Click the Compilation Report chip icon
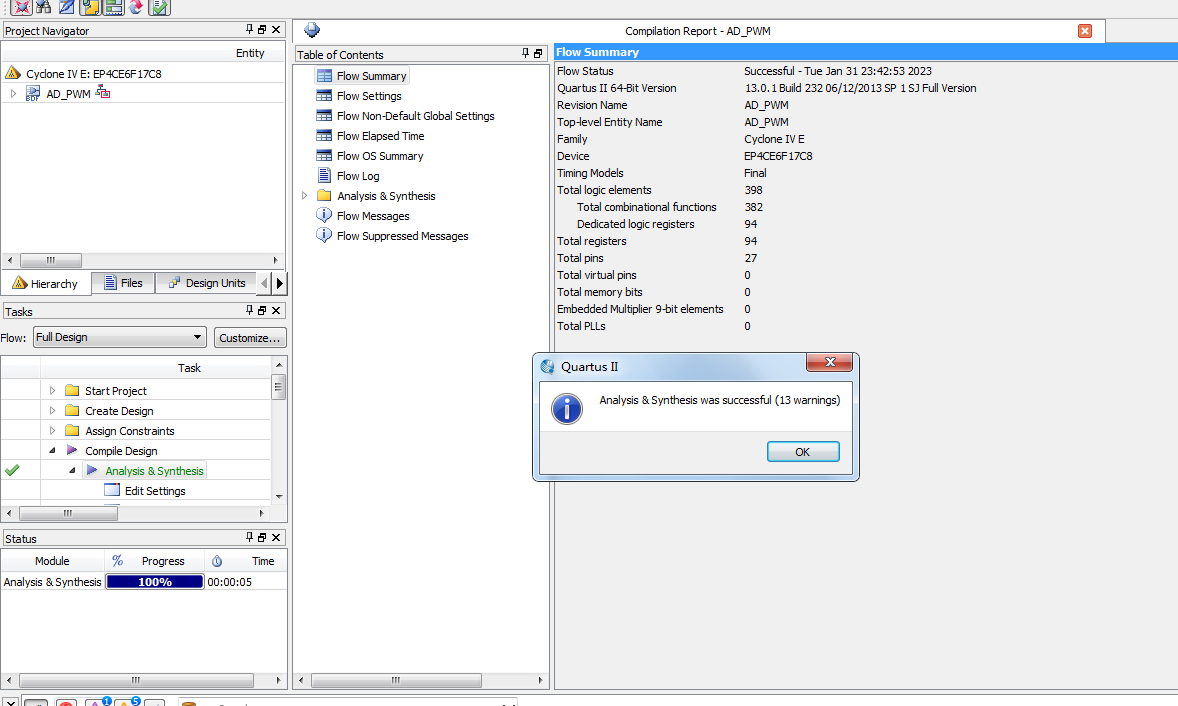Screen dimensions: 1178x706 coord(312,30)
